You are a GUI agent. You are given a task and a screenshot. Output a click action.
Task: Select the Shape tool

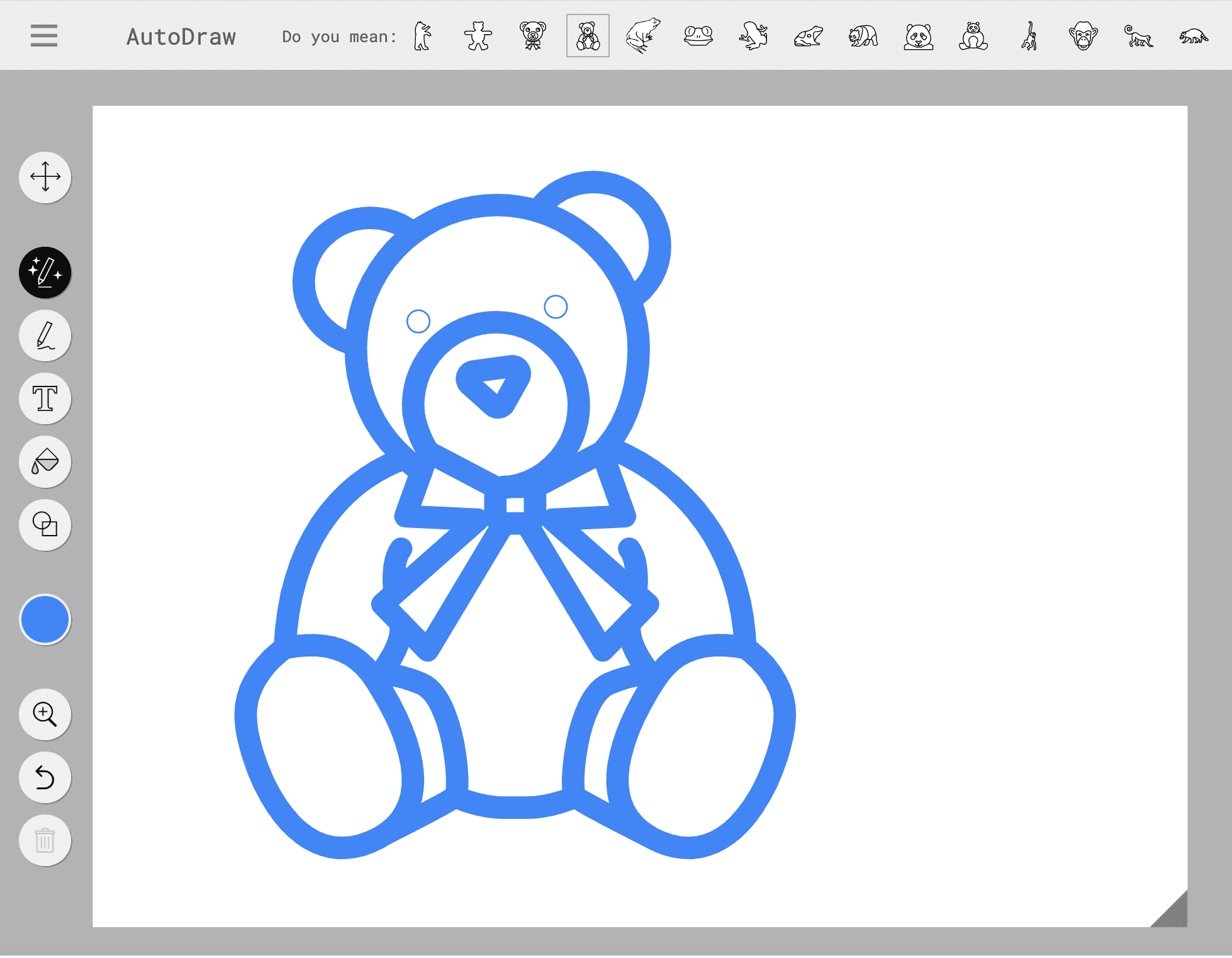coord(45,525)
